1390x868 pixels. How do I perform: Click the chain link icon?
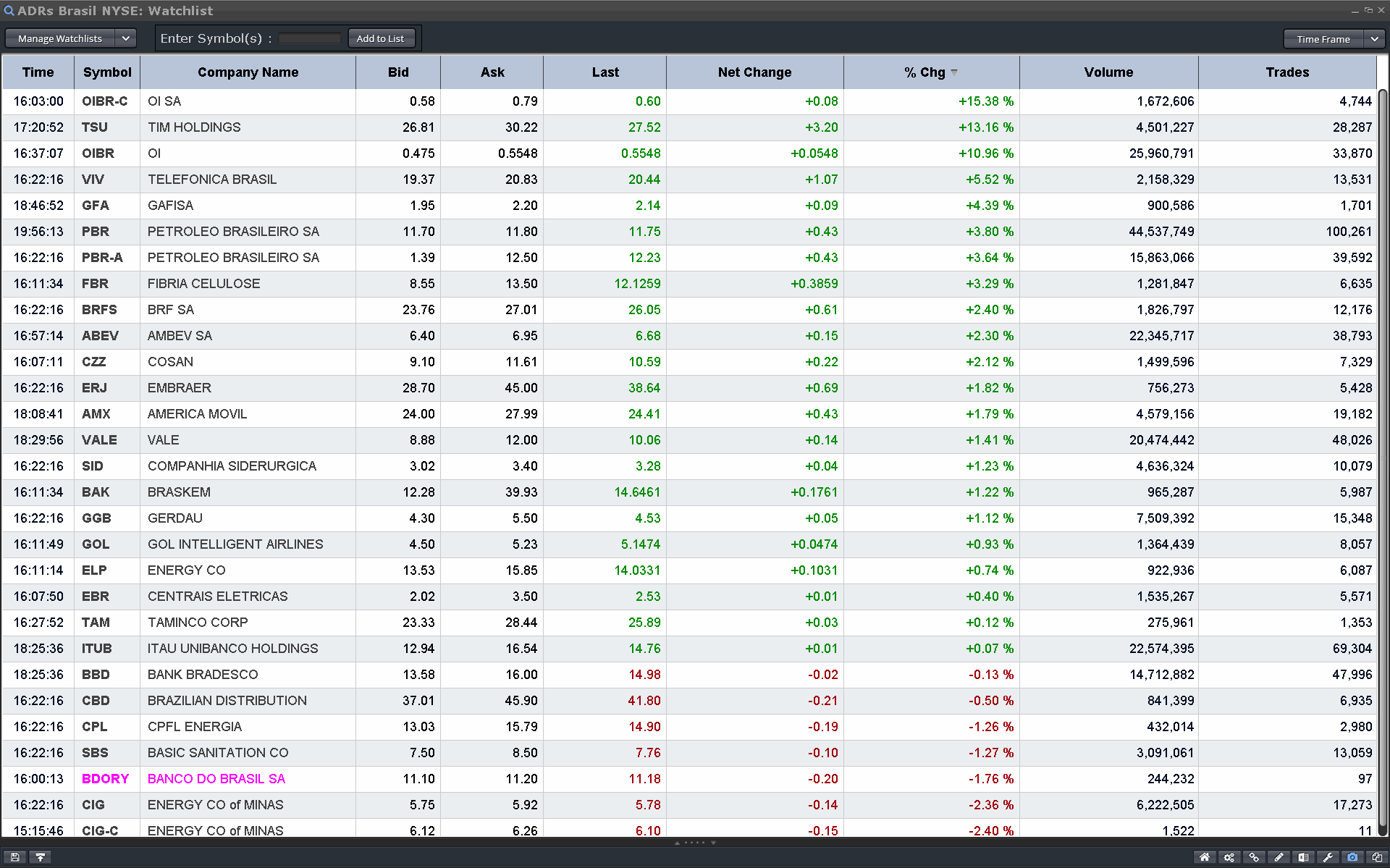1254,857
